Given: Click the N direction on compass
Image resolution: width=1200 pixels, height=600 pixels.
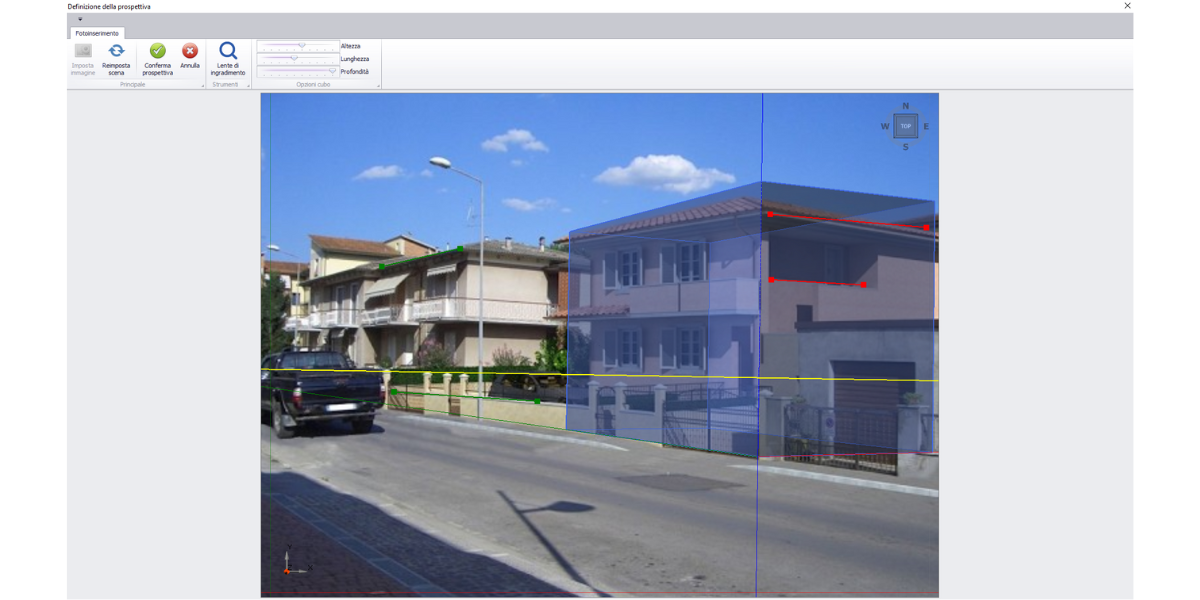Looking at the screenshot, I should (906, 106).
